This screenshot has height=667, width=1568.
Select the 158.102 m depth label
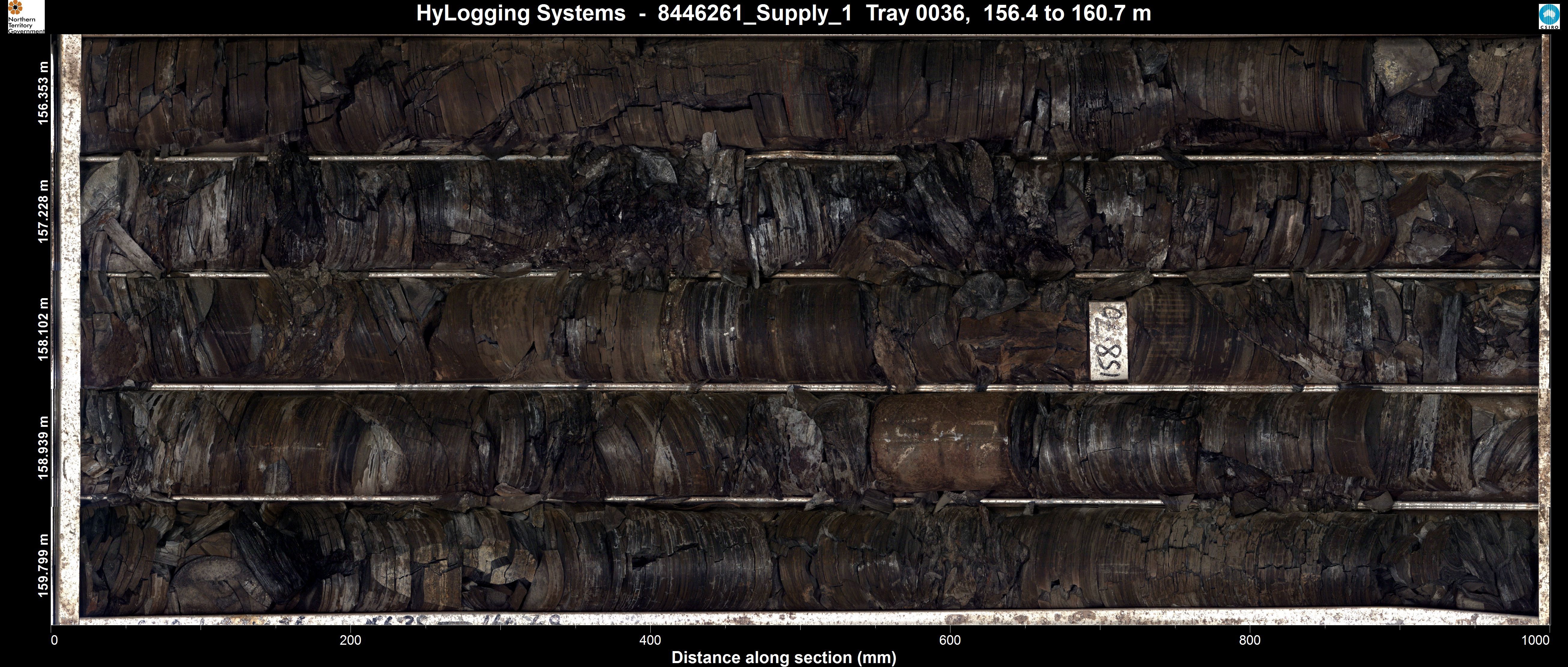pos(43,329)
